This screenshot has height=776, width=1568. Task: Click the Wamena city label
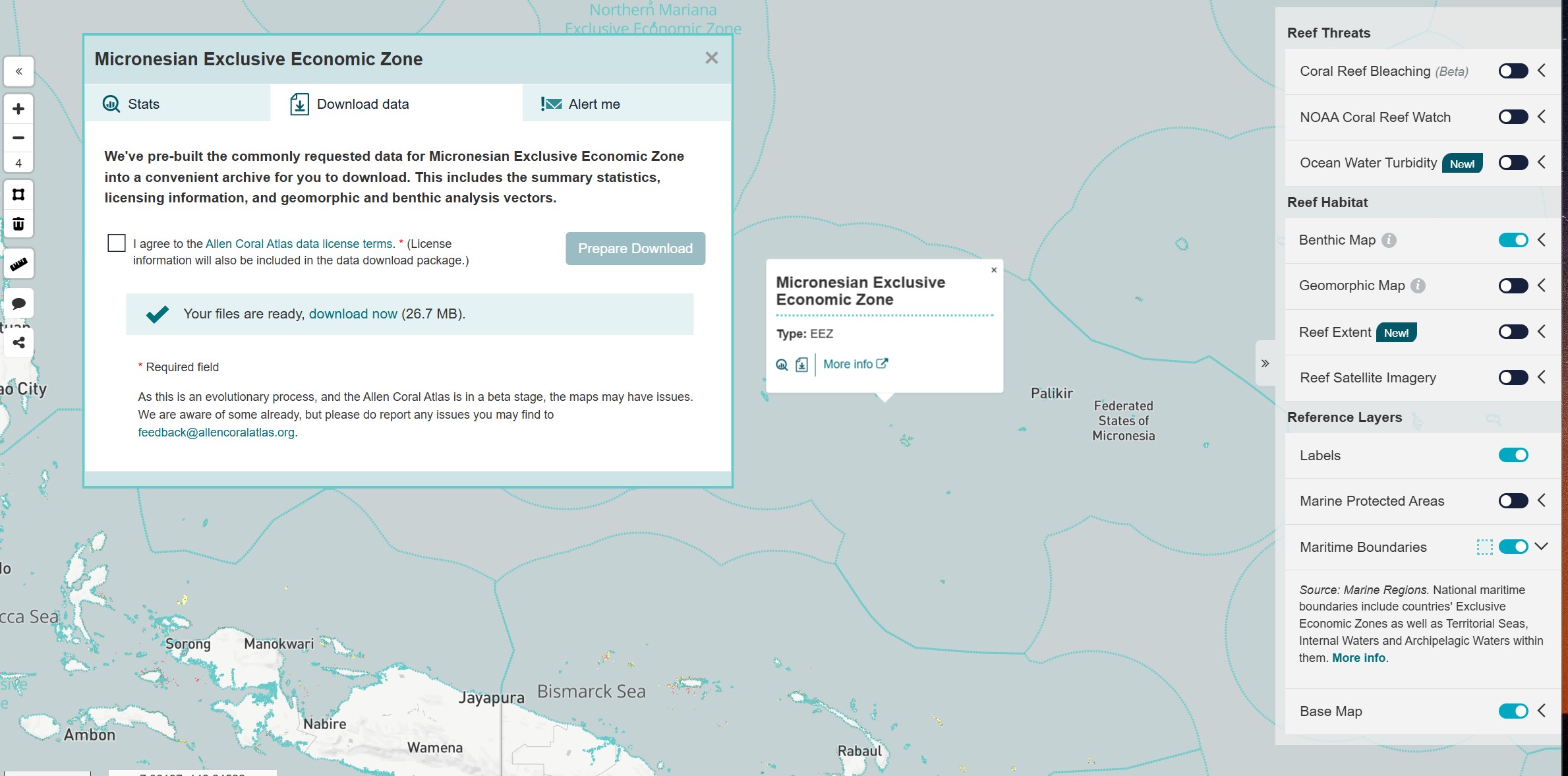pos(435,748)
